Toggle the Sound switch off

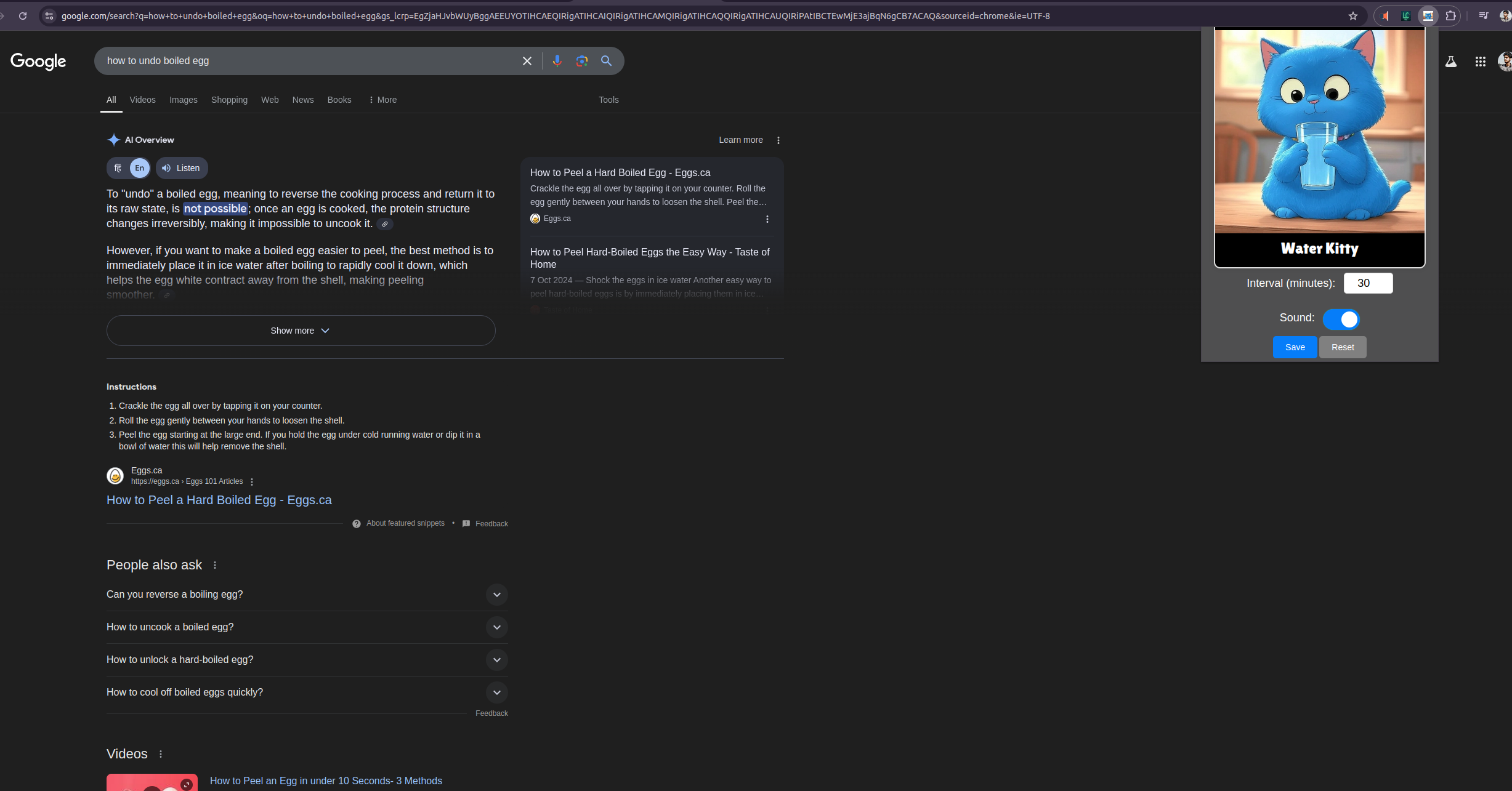coord(1341,319)
